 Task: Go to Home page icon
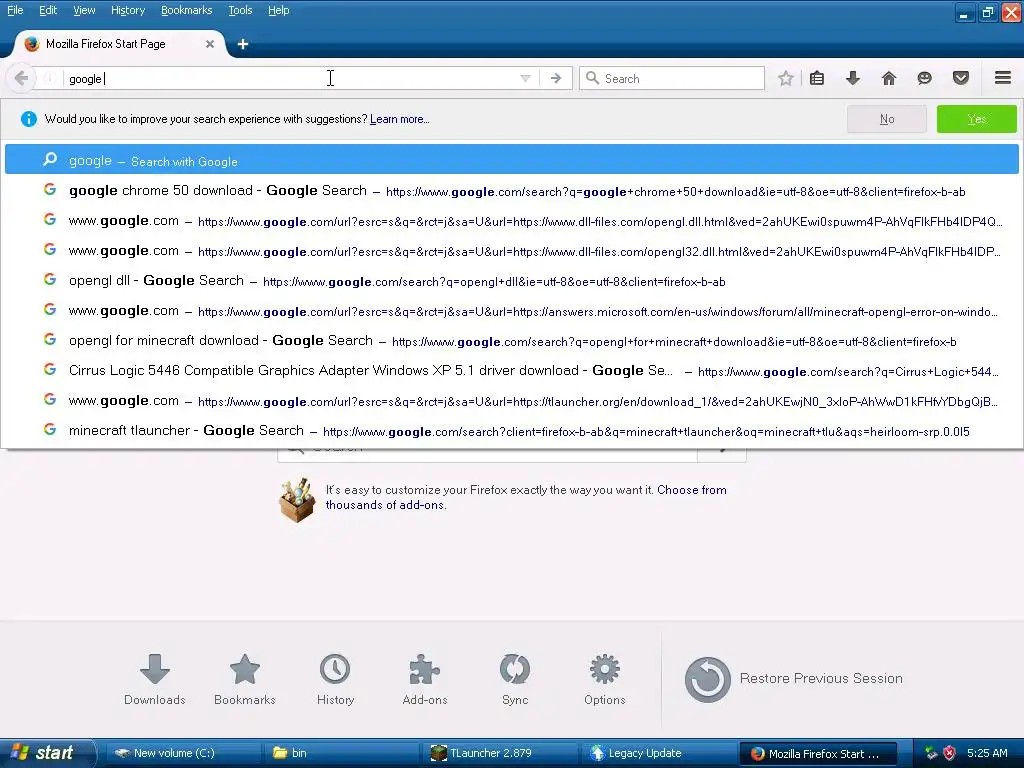coord(889,78)
